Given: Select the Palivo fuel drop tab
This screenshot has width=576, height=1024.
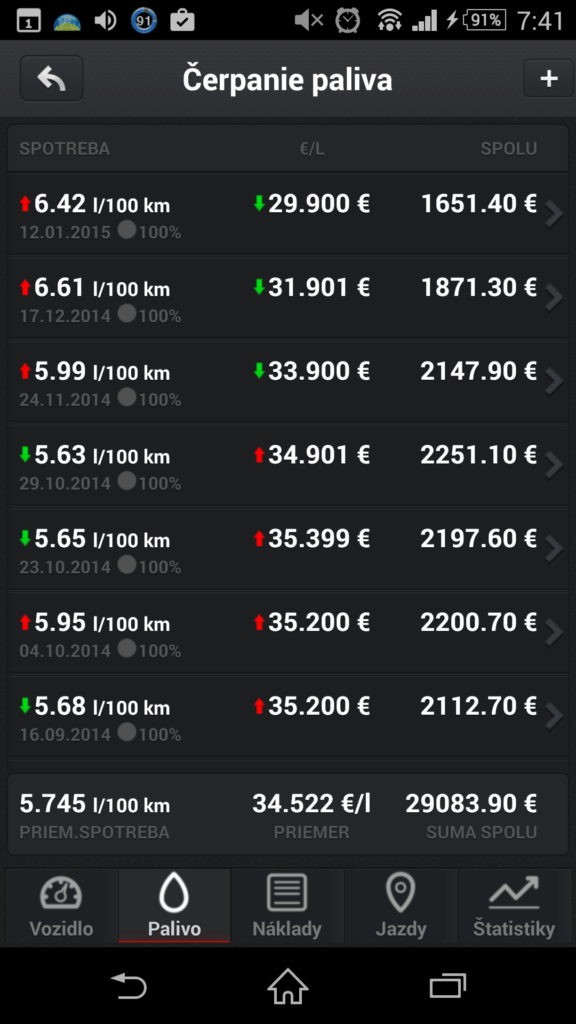Looking at the screenshot, I should [174, 906].
